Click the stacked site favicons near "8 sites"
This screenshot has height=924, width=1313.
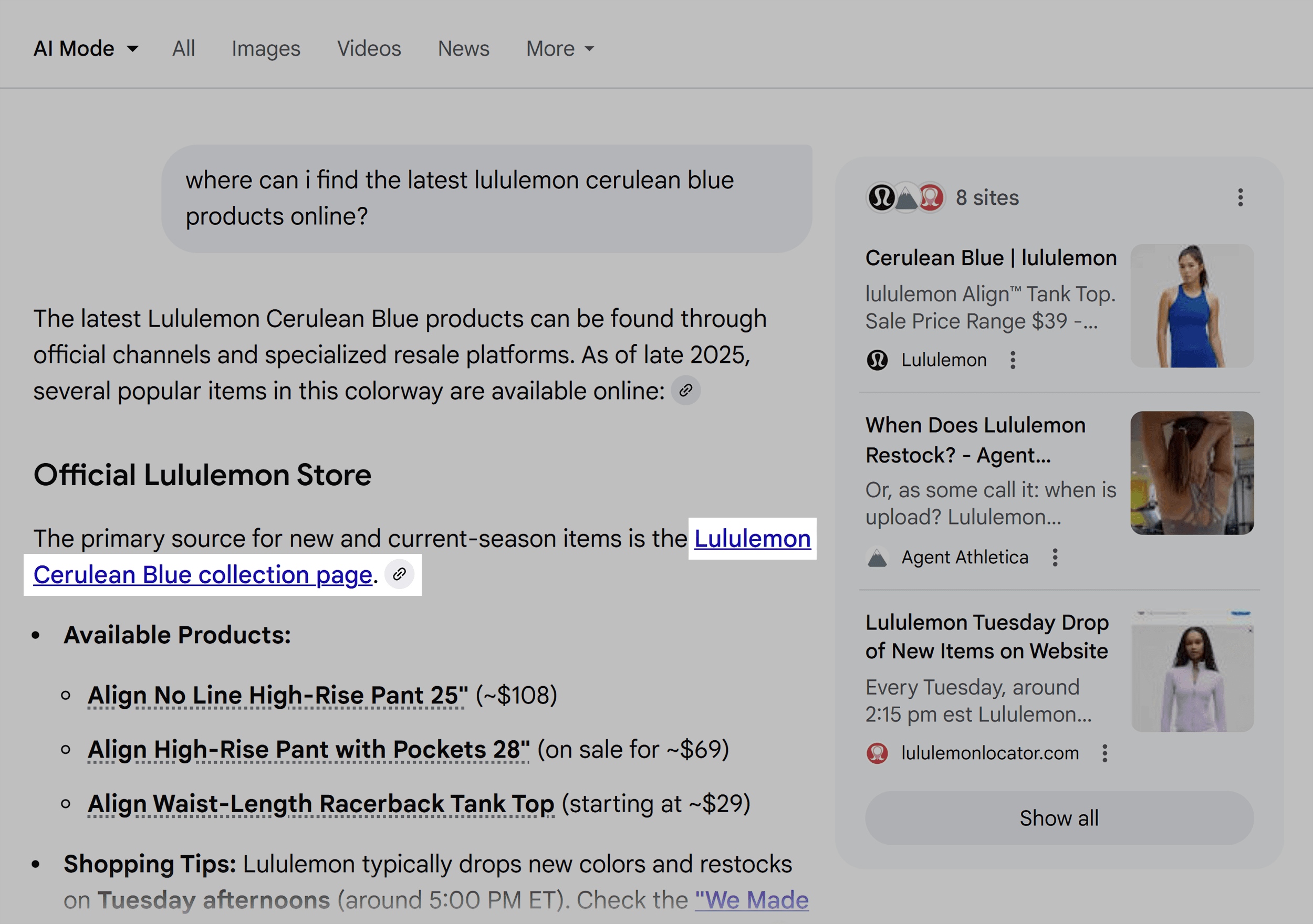905,197
